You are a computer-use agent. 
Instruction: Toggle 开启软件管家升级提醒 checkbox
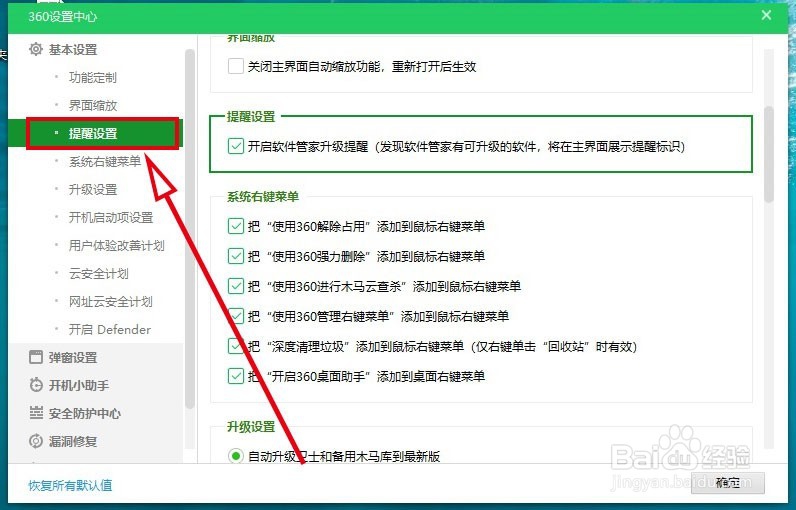coord(236,146)
